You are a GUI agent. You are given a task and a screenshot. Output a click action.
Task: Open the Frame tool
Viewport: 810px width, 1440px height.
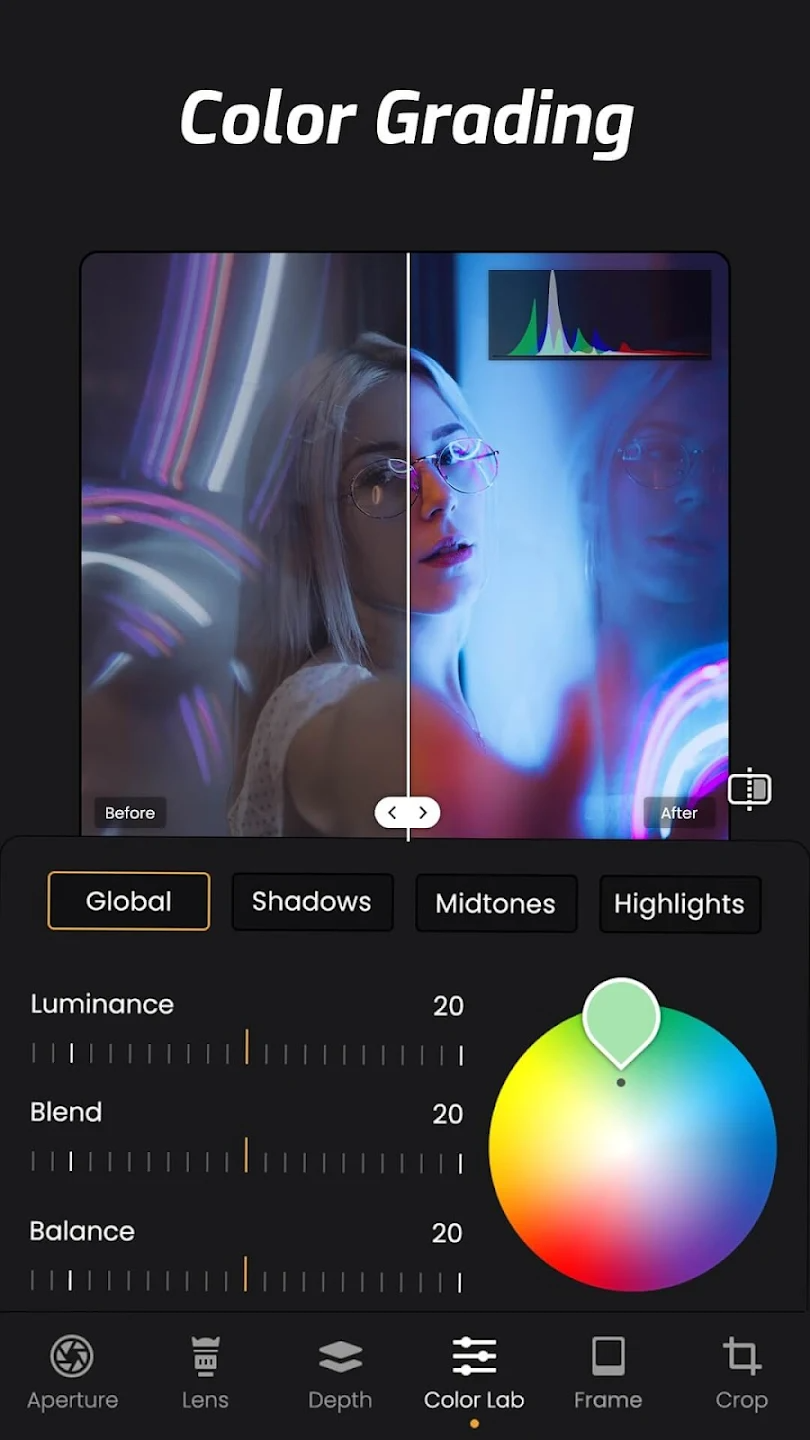pyautogui.click(x=608, y=1373)
